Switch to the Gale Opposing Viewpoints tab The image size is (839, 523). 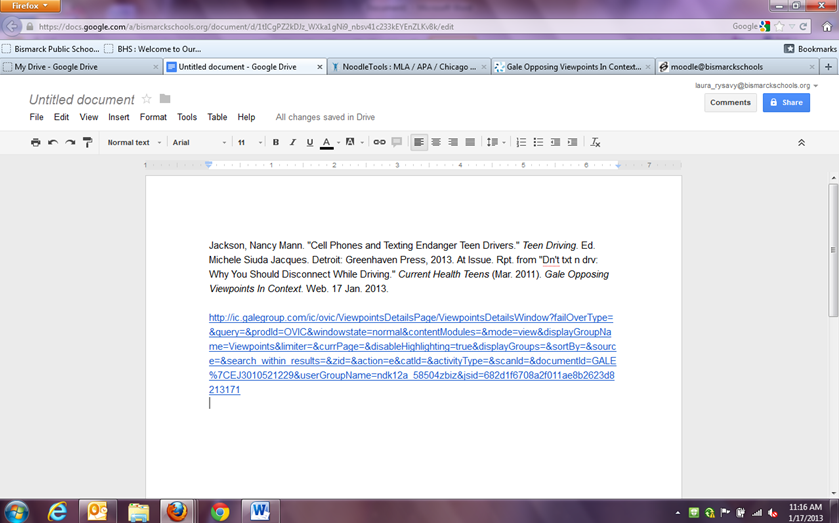click(x=573, y=67)
